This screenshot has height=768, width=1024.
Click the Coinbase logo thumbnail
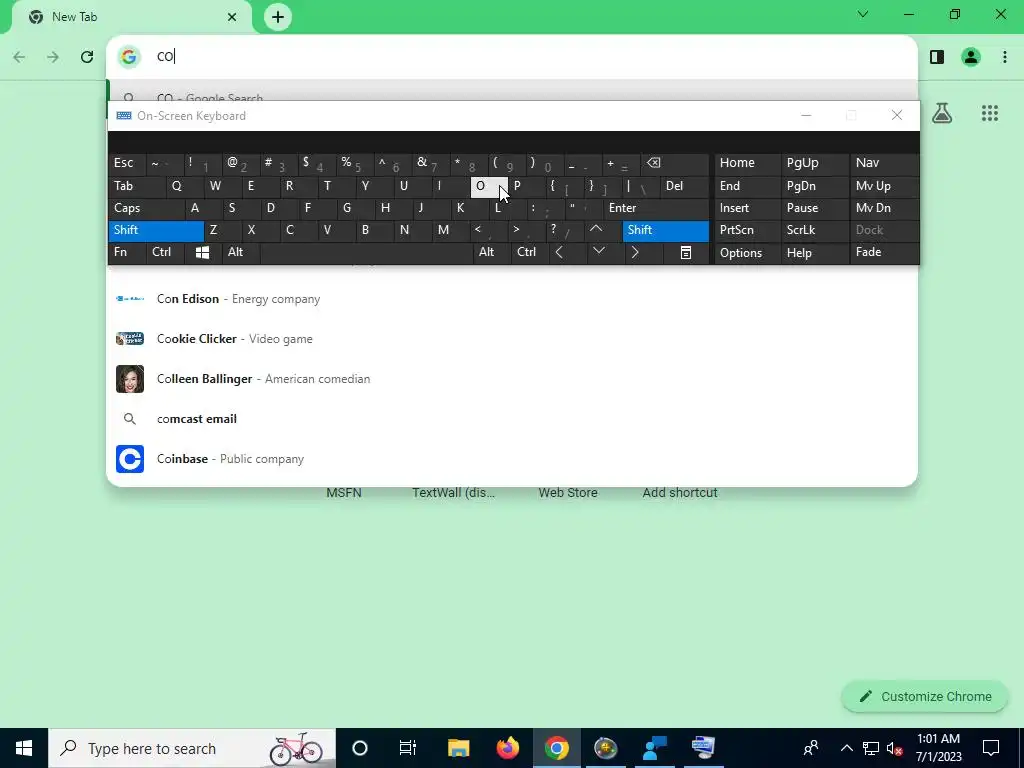(x=130, y=458)
